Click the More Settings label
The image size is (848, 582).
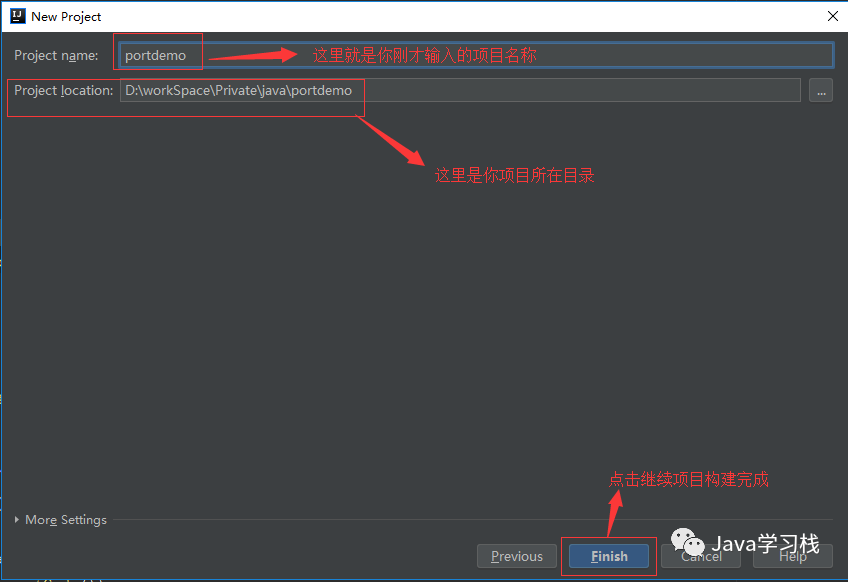point(66,520)
